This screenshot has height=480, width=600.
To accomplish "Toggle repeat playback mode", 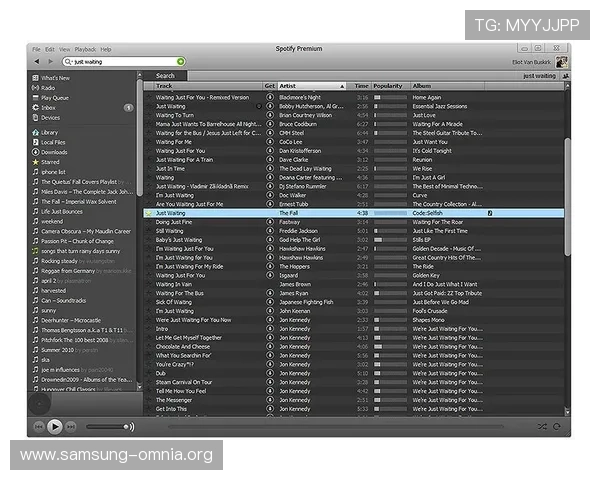I will point(557,426).
